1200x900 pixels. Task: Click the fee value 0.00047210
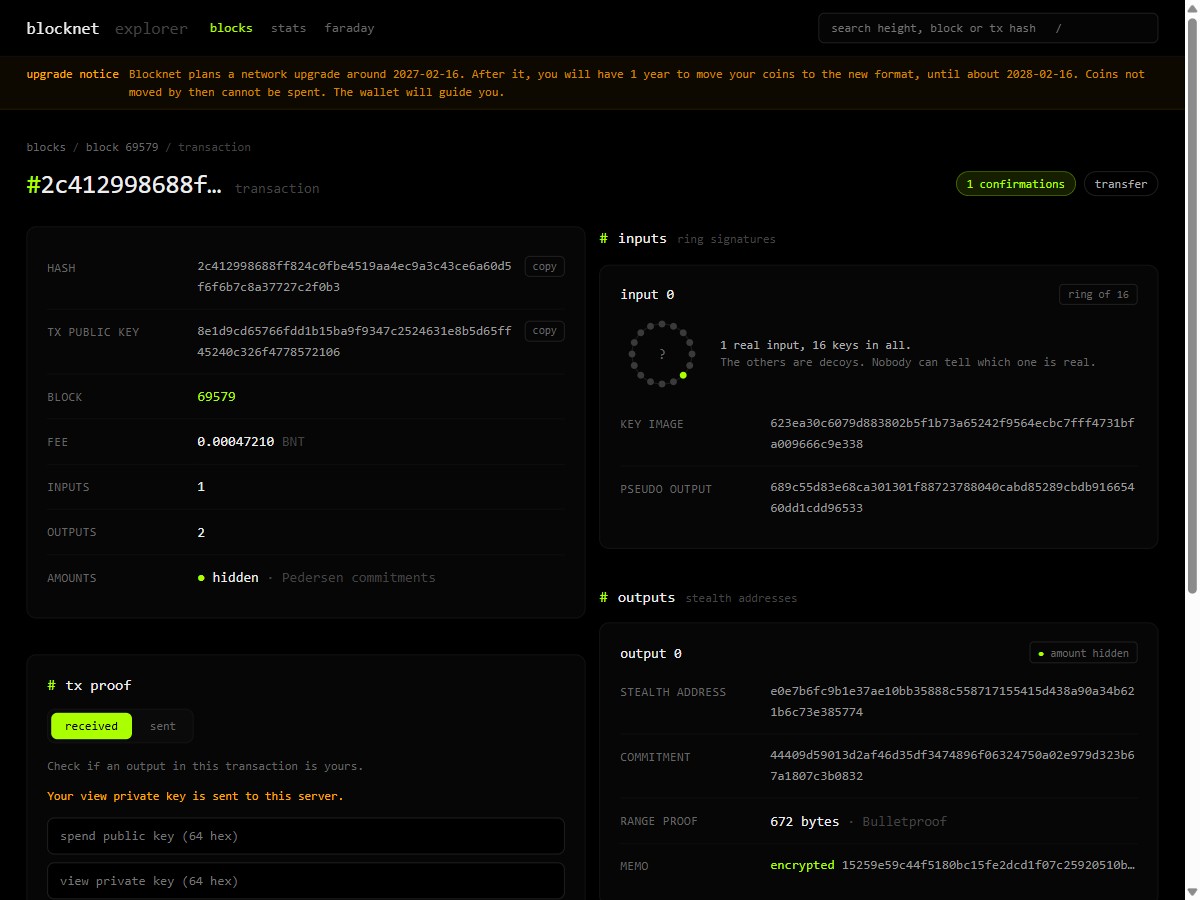[x=235, y=441]
